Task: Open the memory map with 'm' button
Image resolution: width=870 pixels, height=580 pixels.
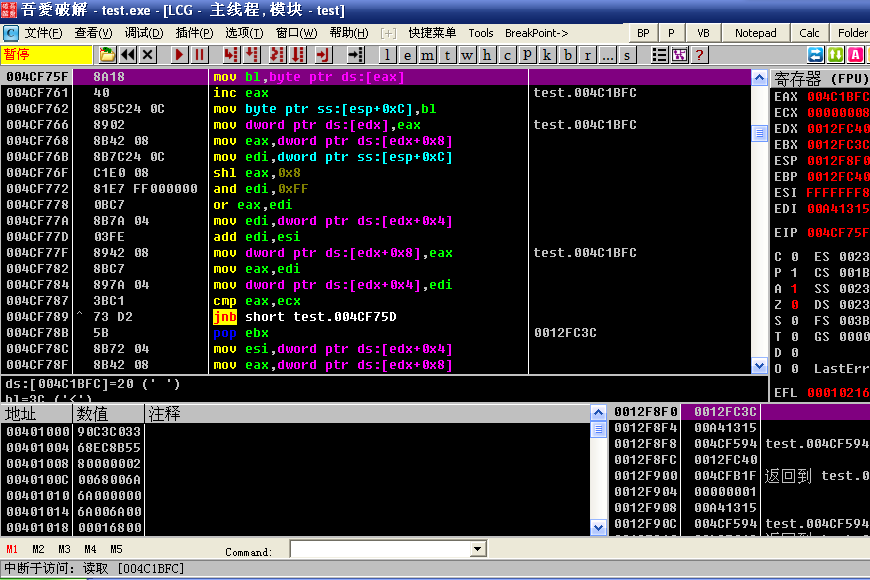Action: (427, 54)
